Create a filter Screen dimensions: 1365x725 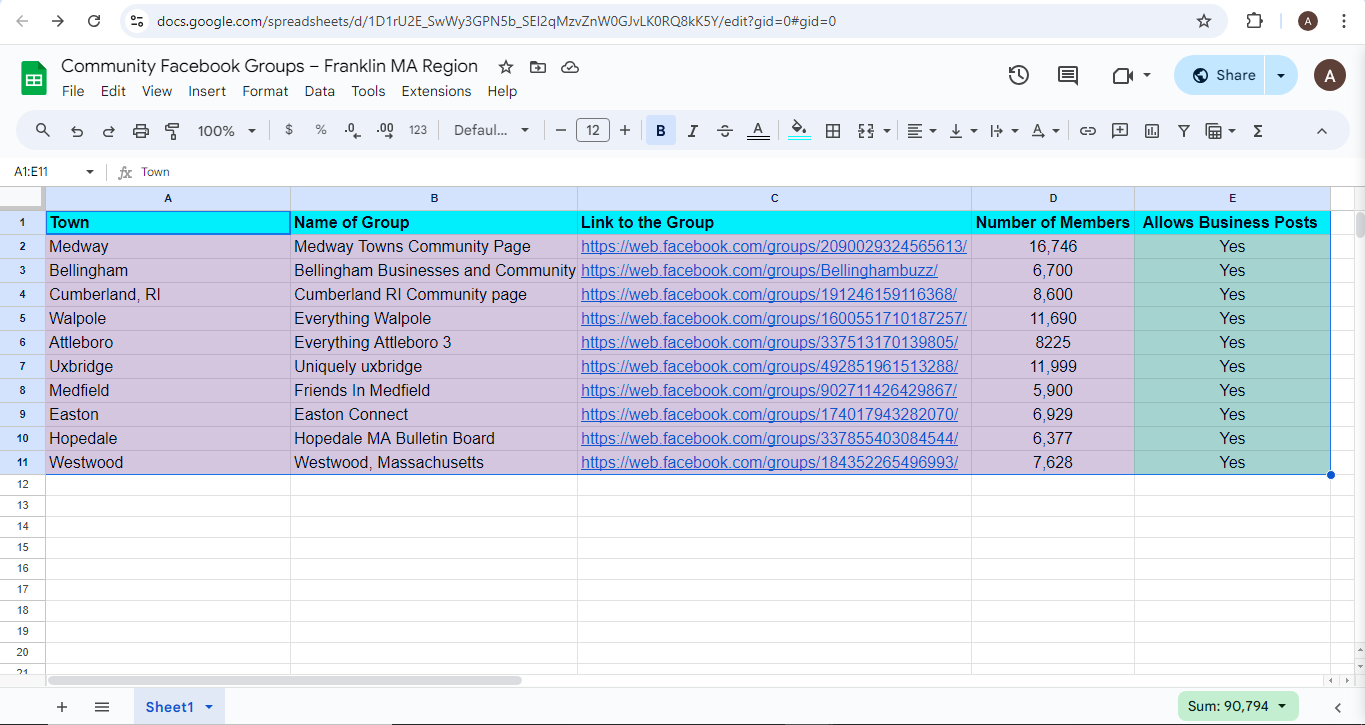(x=1184, y=130)
